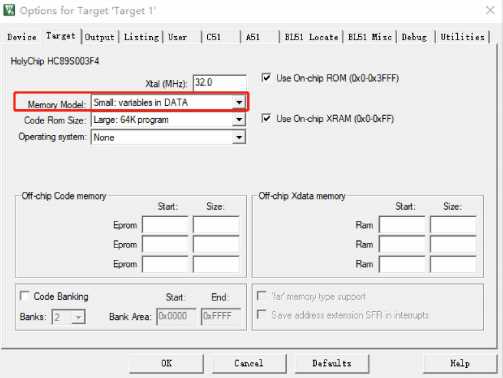Image resolution: width=503 pixels, height=378 pixels.
Task: Click second Eprom Size field
Action: [x=216, y=244]
